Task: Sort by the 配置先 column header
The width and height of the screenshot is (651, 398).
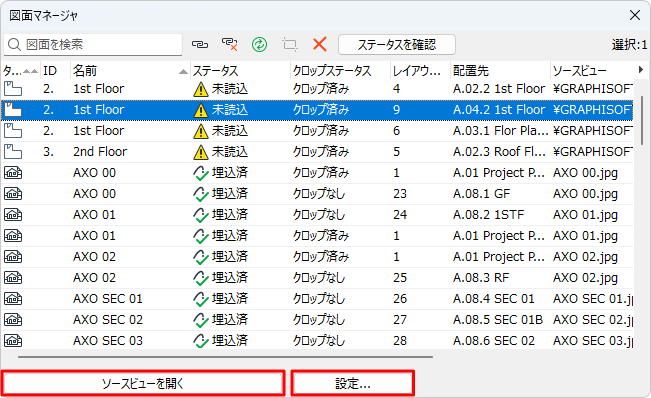Action: point(500,71)
